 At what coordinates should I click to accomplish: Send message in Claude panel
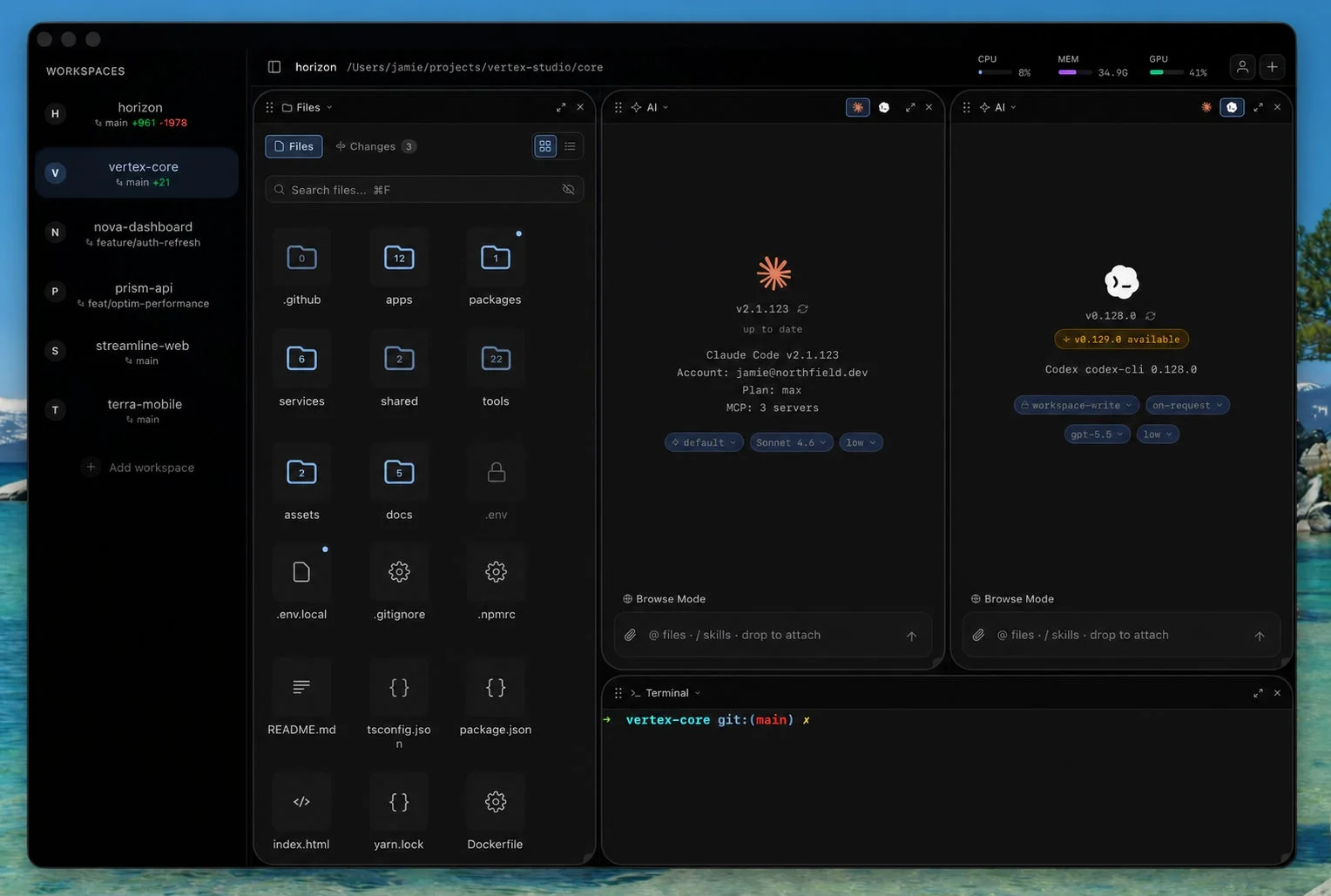[911, 636]
